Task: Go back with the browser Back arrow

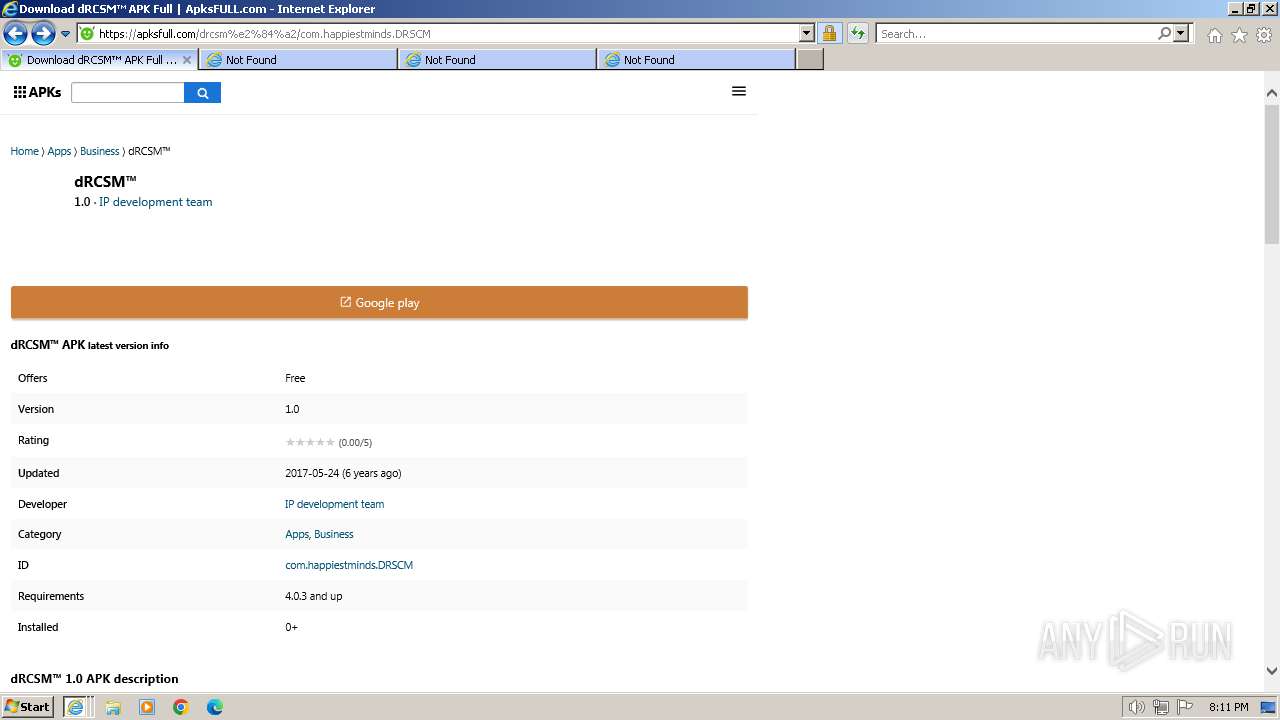Action: [x=15, y=34]
